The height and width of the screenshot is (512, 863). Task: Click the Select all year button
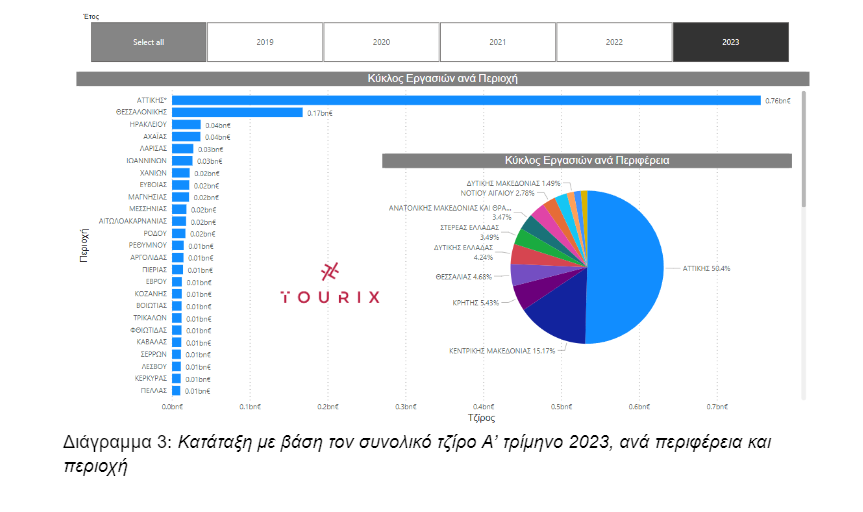click(x=148, y=43)
